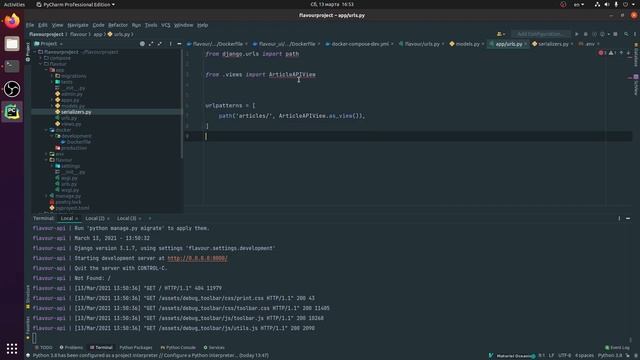Click the 4 spaces indent status entry

click(x=584, y=356)
